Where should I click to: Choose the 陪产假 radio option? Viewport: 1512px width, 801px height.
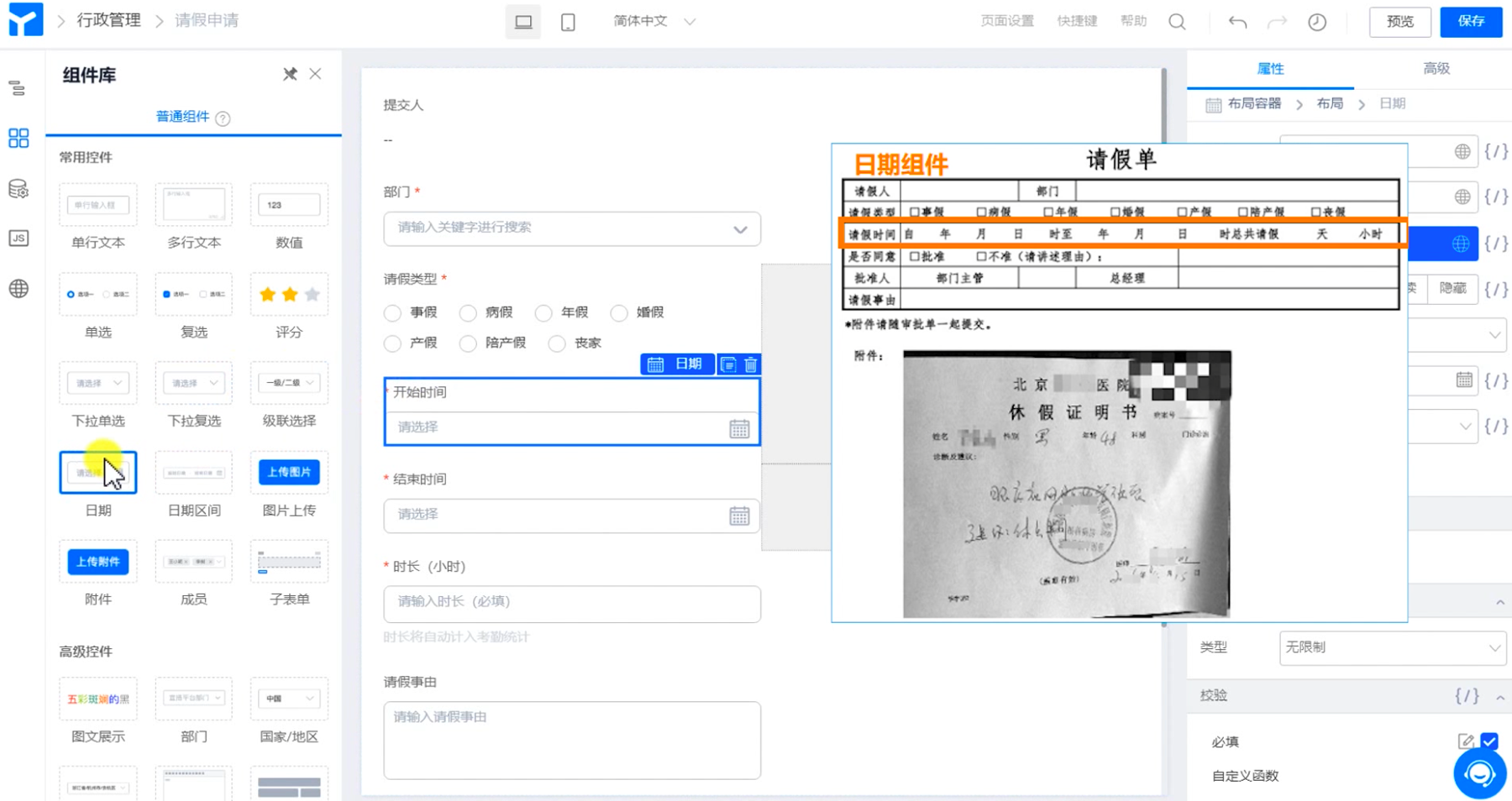[468, 343]
